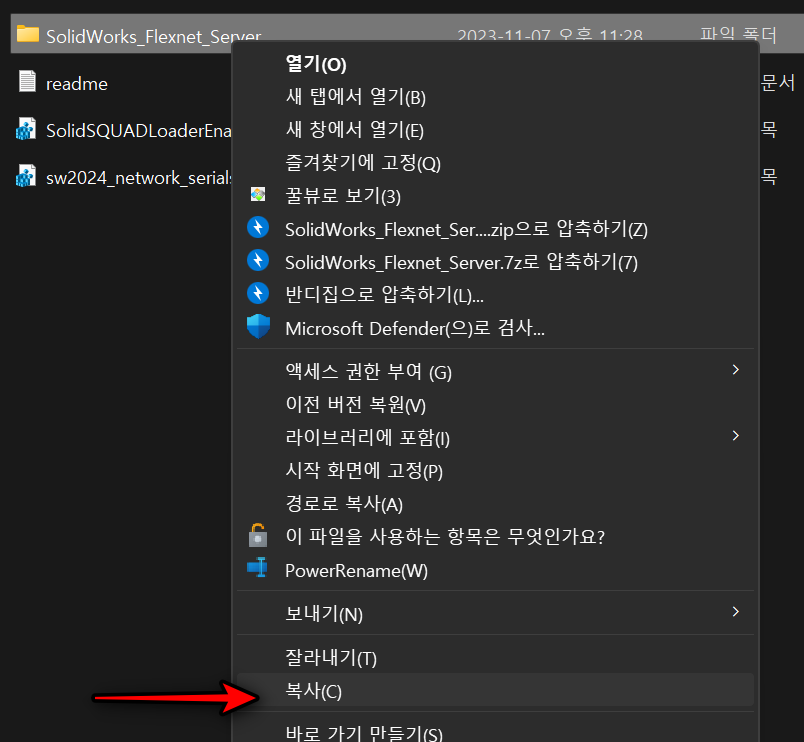Launch PowerRename(W) from the menu
Image resolution: width=804 pixels, height=742 pixels.
495,570
